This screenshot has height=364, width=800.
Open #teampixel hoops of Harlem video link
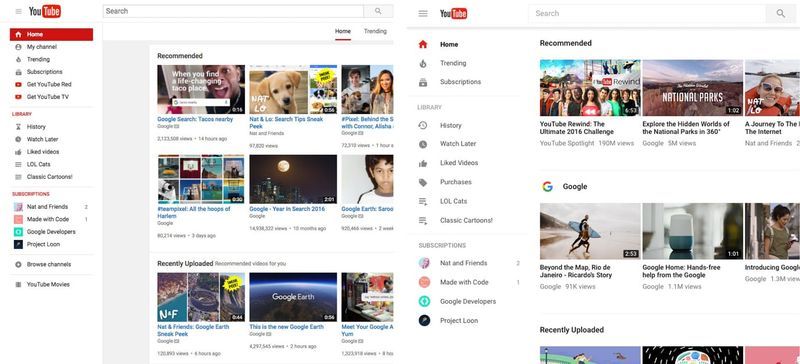click(x=194, y=212)
